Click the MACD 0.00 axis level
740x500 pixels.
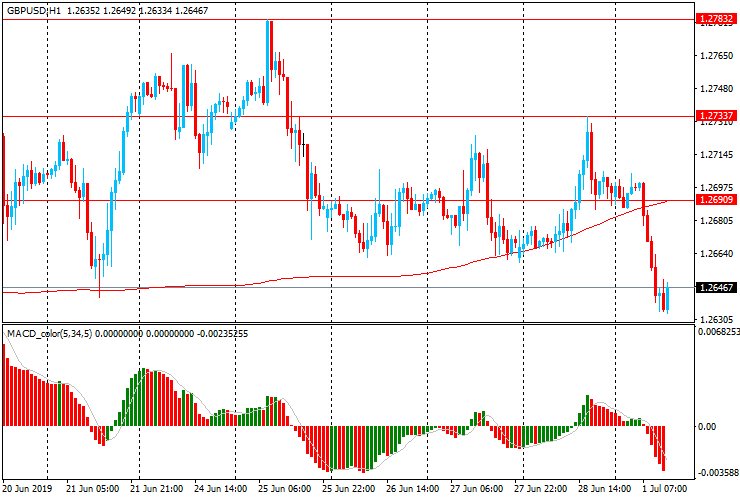tap(707, 426)
